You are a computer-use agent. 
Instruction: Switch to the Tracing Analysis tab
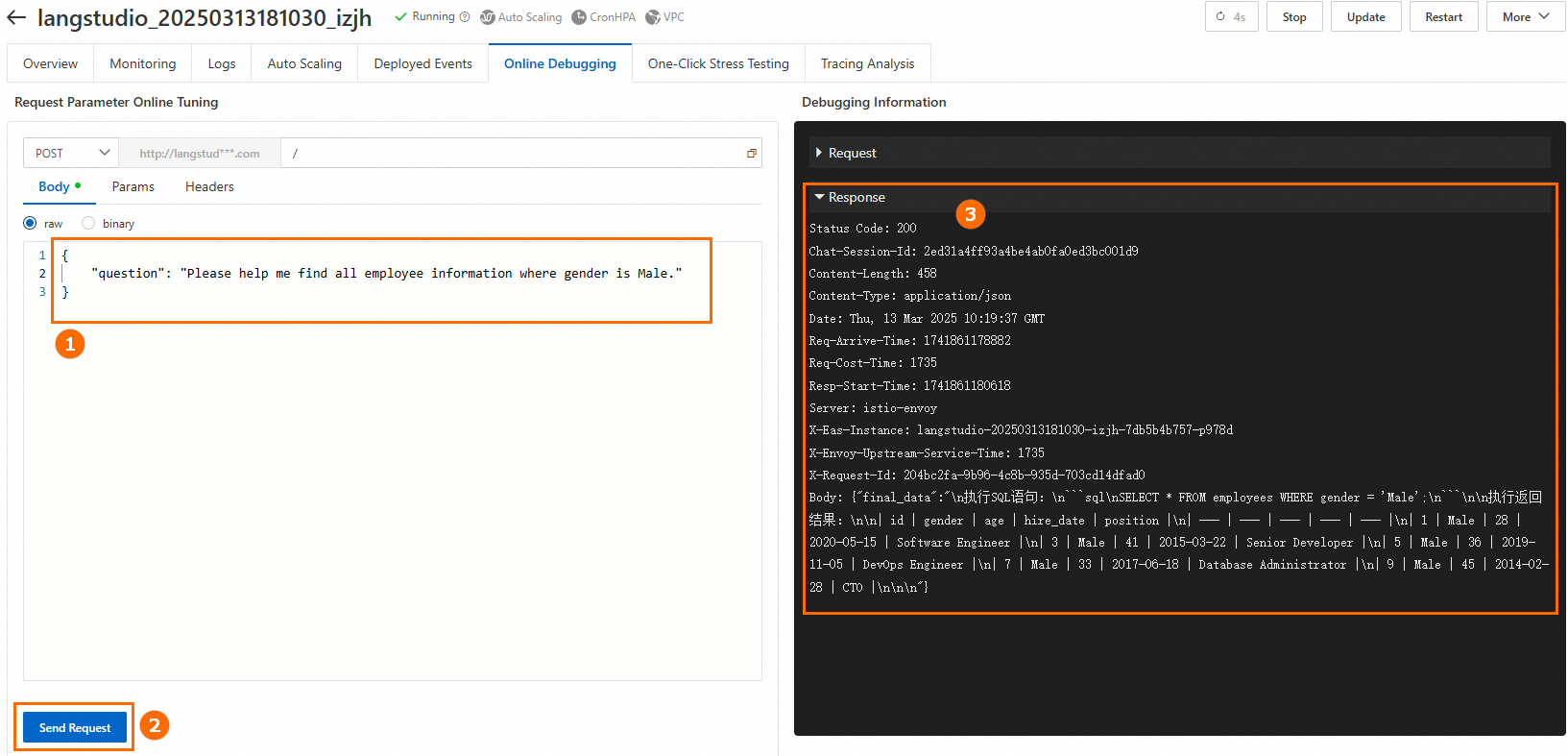867,64
